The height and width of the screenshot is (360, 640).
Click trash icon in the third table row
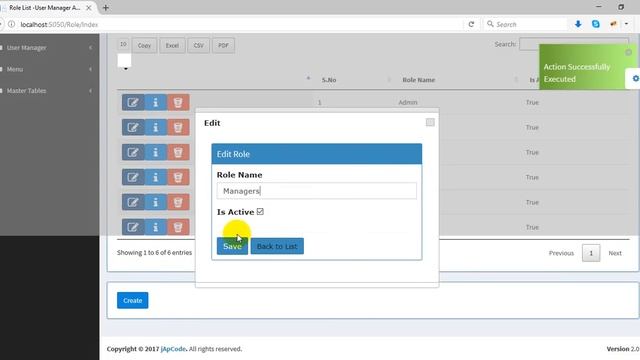click(178, 152)
